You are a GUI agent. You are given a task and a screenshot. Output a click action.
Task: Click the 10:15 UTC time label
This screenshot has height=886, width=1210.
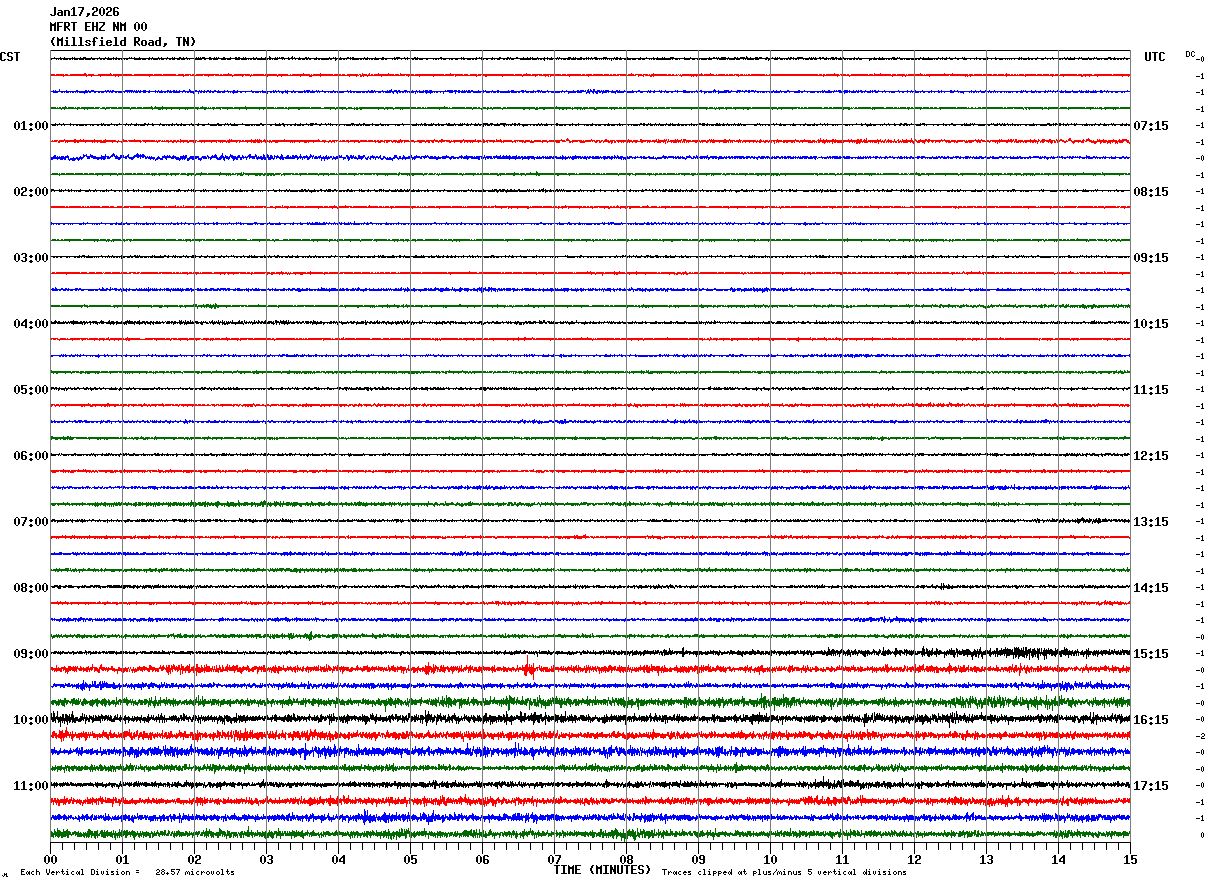[1151, 324]
